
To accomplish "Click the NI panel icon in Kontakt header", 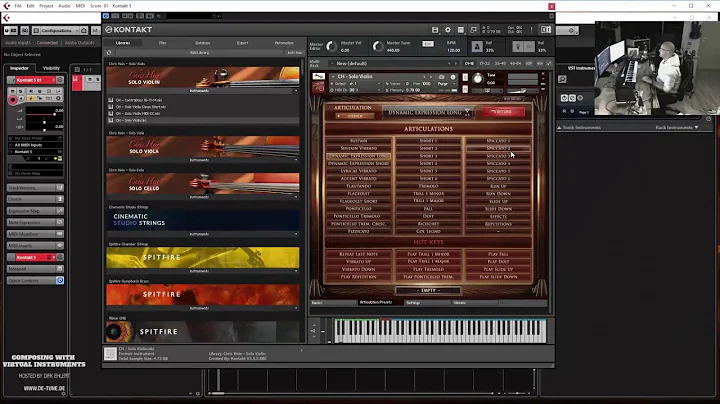I will pos(546,30).
